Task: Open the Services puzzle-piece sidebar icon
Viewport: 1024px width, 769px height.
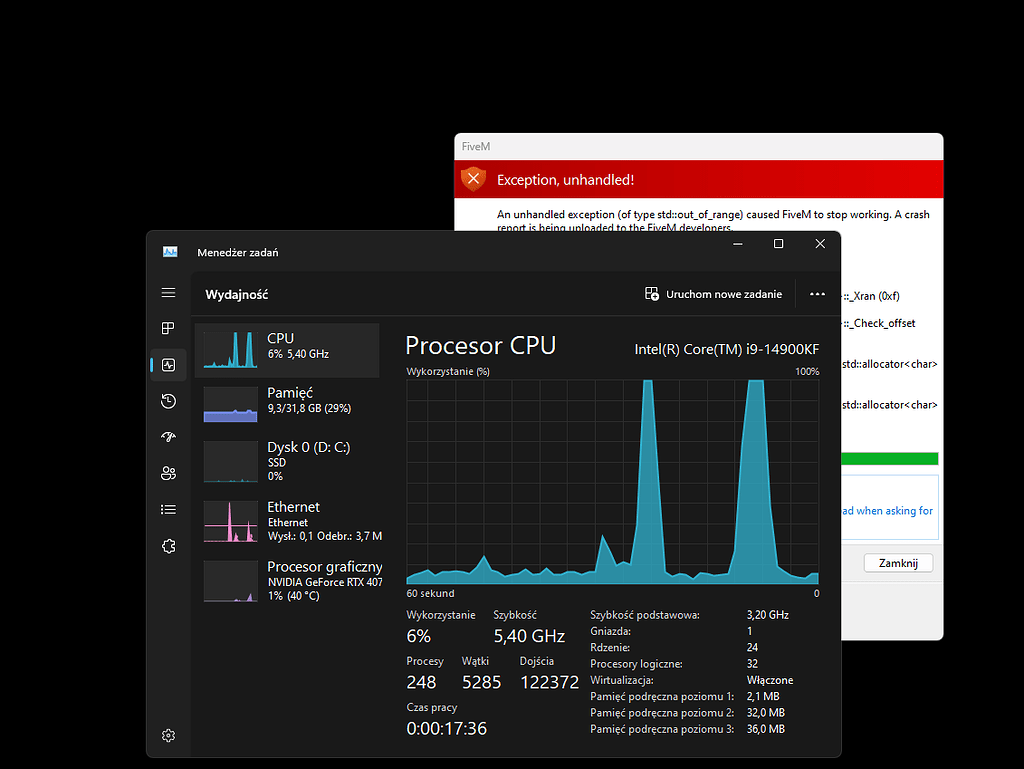Action: click(168, 546)
